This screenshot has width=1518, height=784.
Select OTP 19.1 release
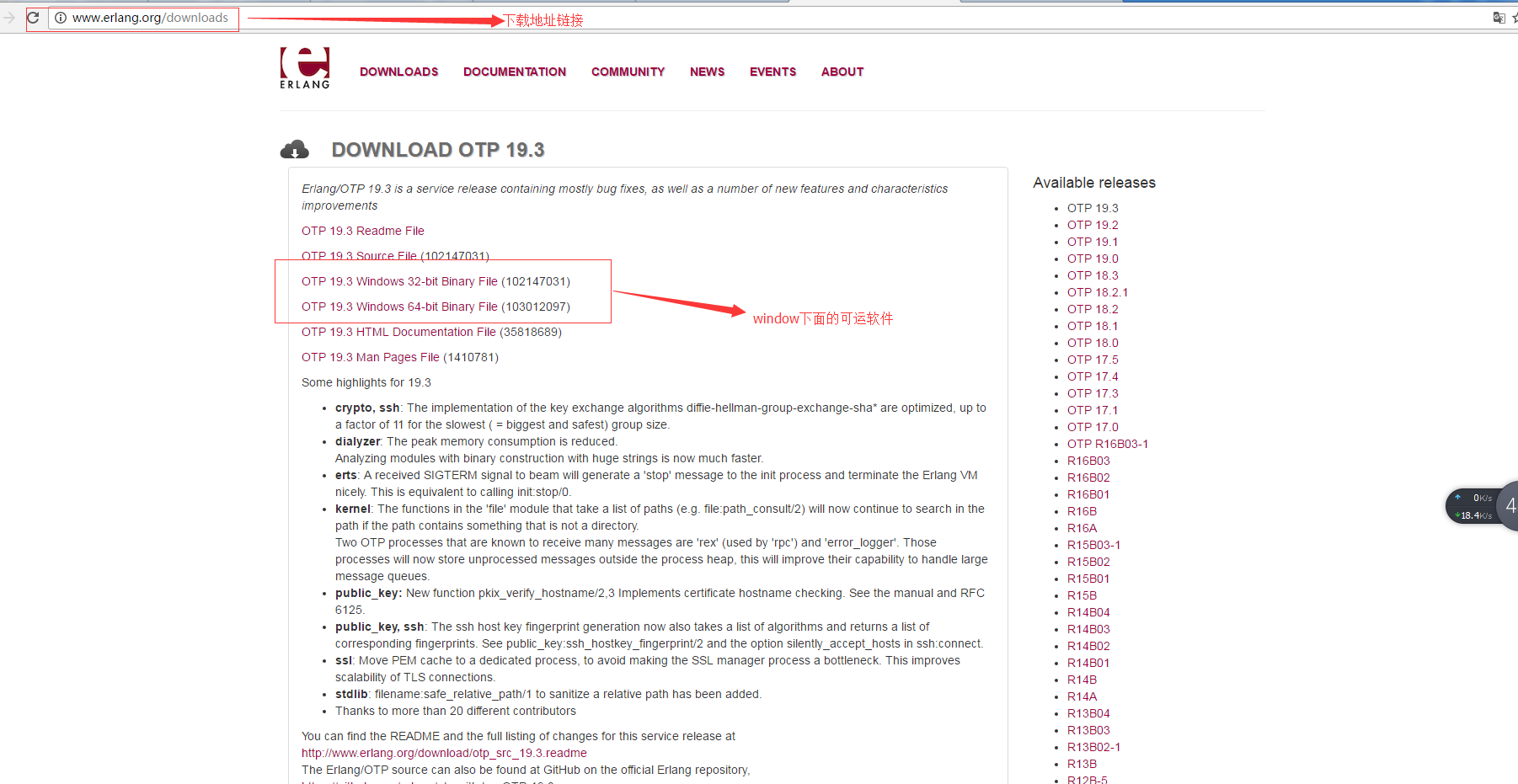click(x=1093, y=242)
